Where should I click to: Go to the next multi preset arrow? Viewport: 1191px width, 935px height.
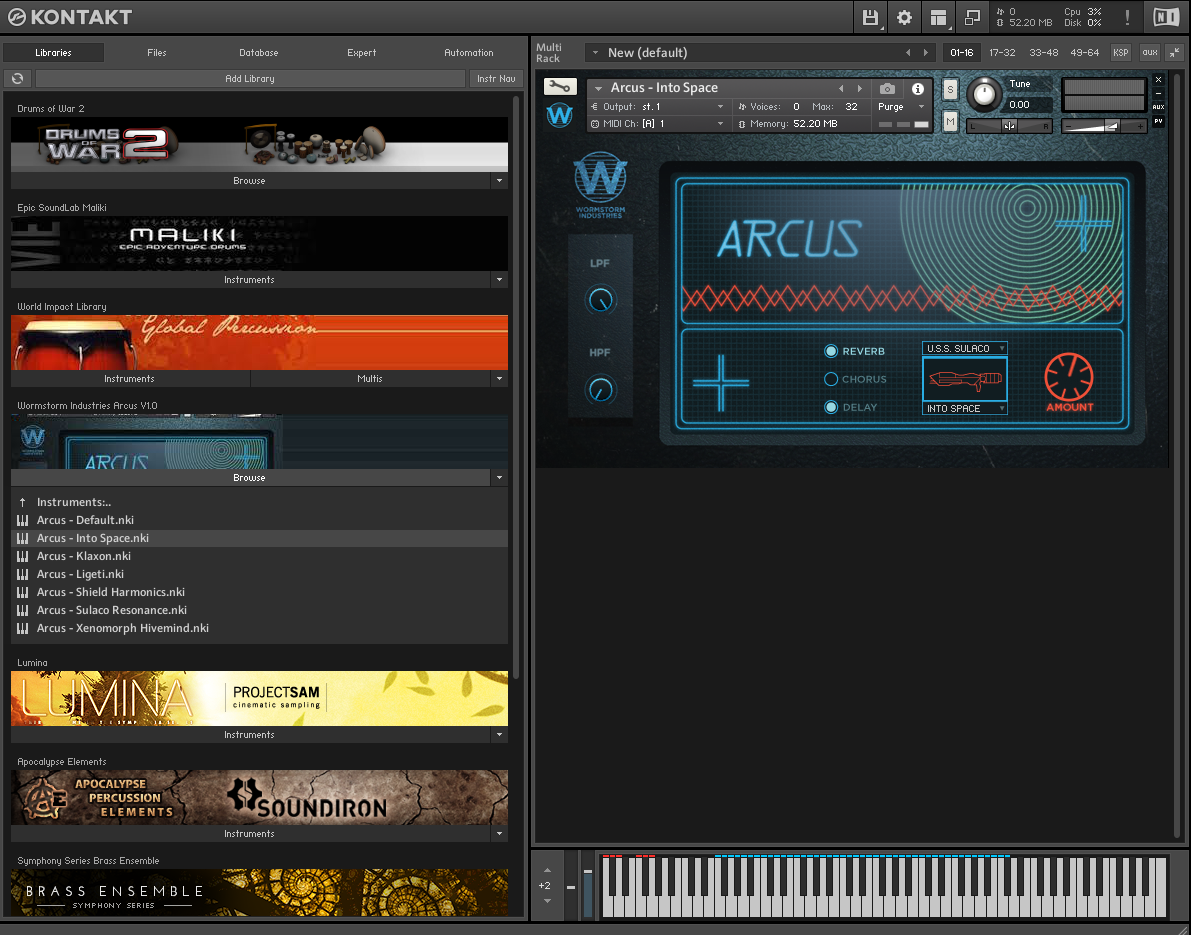tap(925, 52)
